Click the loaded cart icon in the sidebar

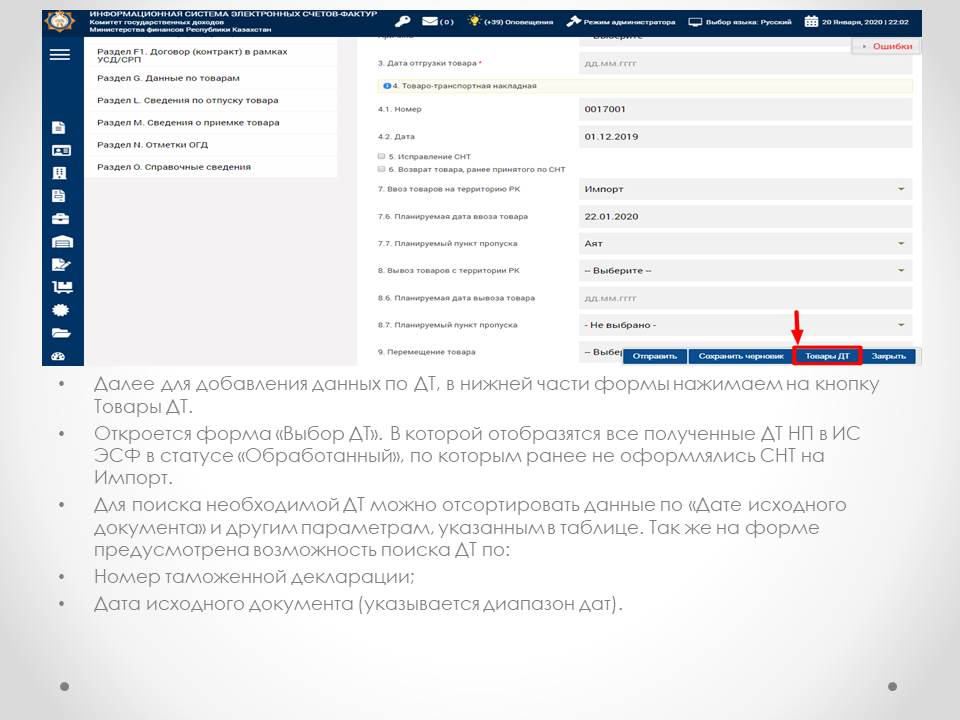[x=60, y=287]
